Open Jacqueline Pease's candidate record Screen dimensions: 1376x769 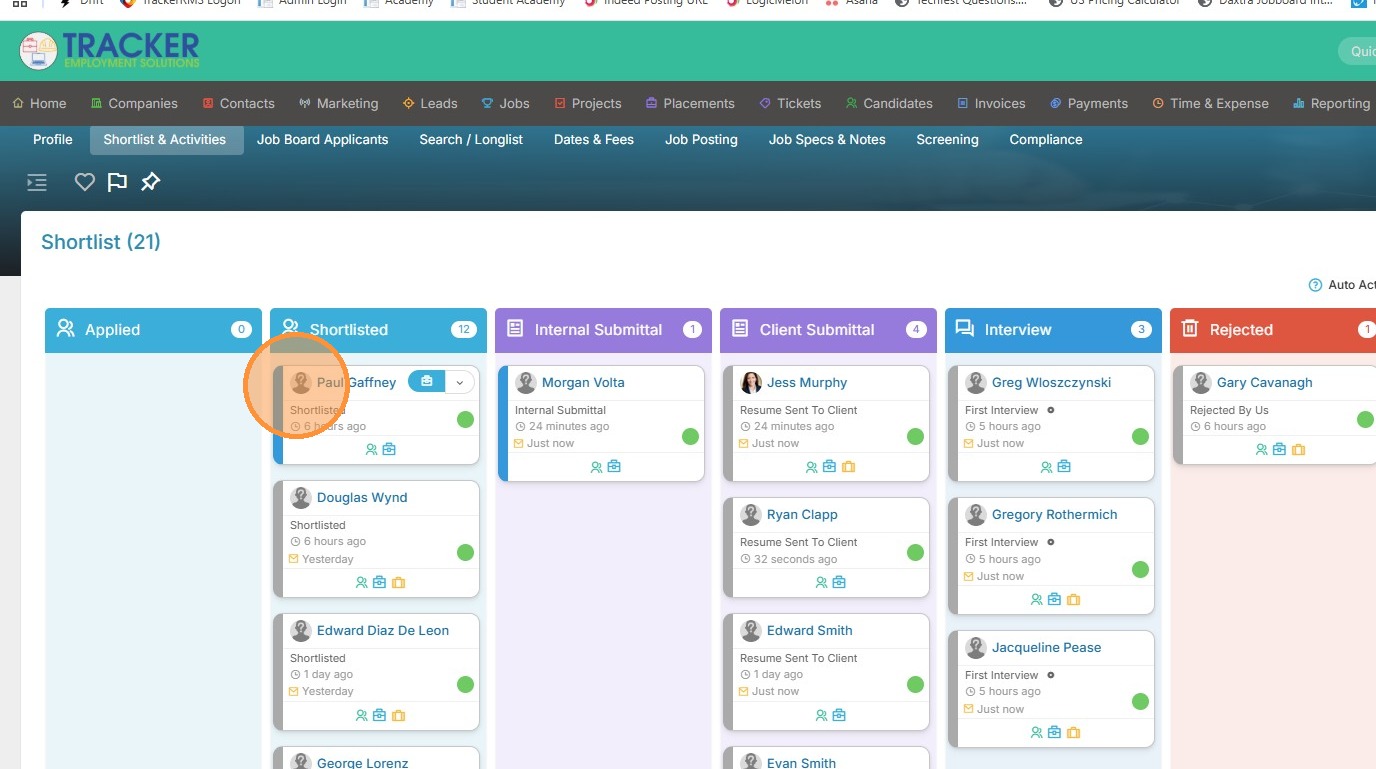pyautogui.click(x=1047, y=647)
